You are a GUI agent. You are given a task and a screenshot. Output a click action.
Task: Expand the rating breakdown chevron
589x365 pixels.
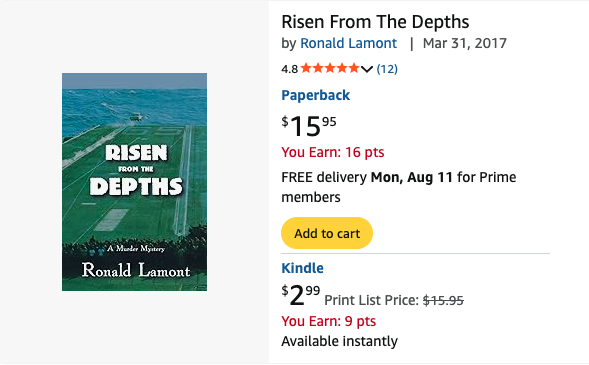tap(367, 69)
